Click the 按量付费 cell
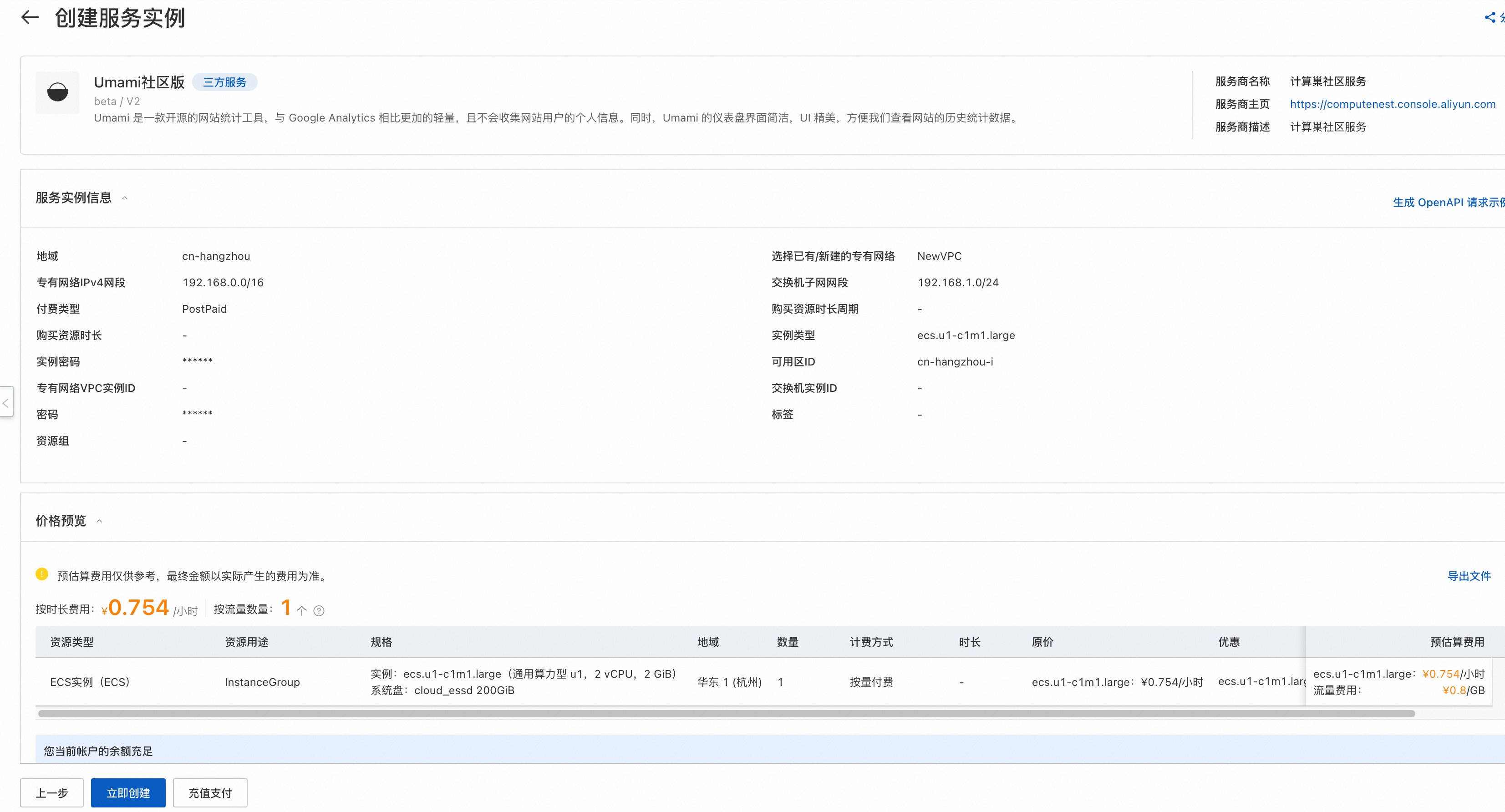 coord(871,682)
